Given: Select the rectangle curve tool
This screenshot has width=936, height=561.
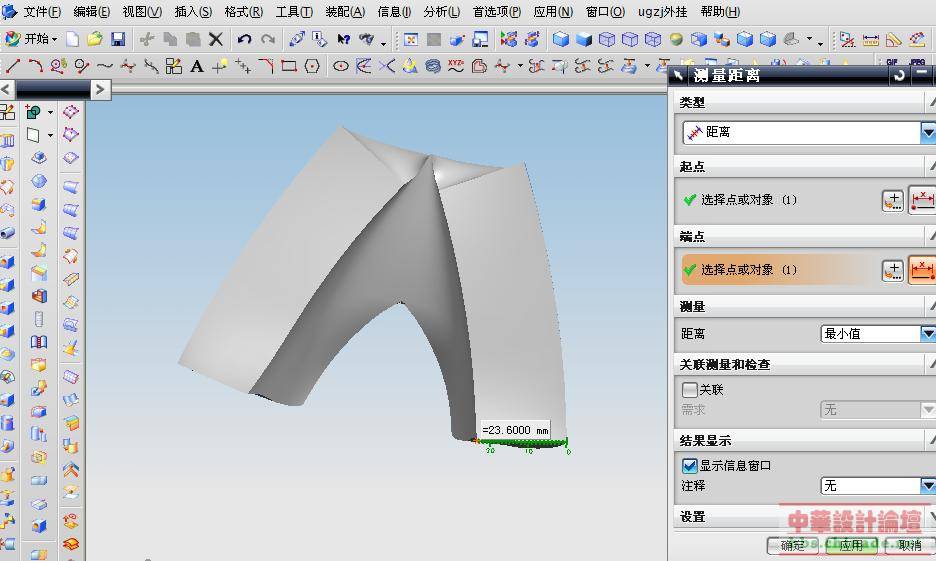Looking at the screenshot, I should pos(288,66).
